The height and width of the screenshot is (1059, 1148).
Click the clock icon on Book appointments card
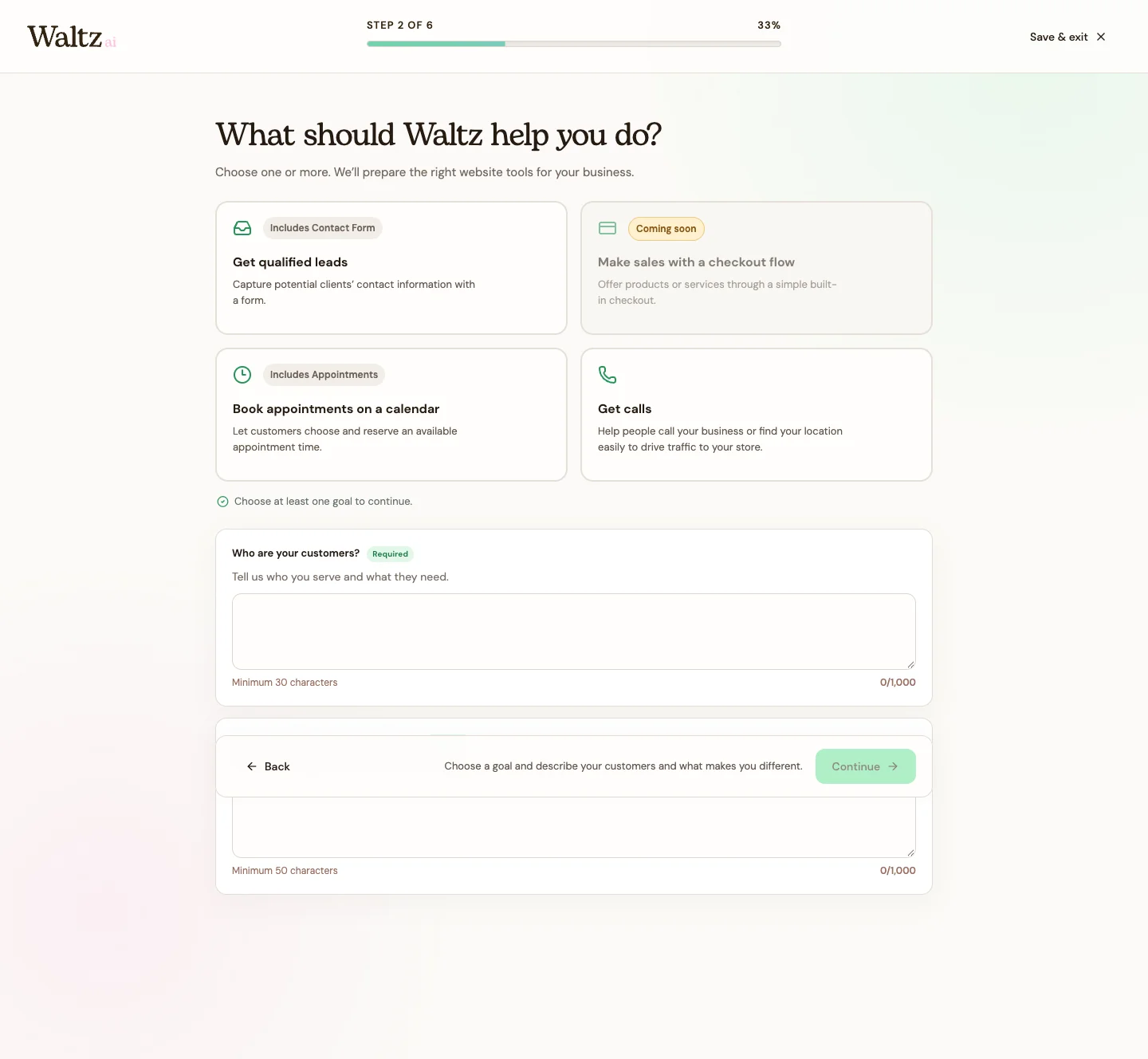tap(242, 375)
